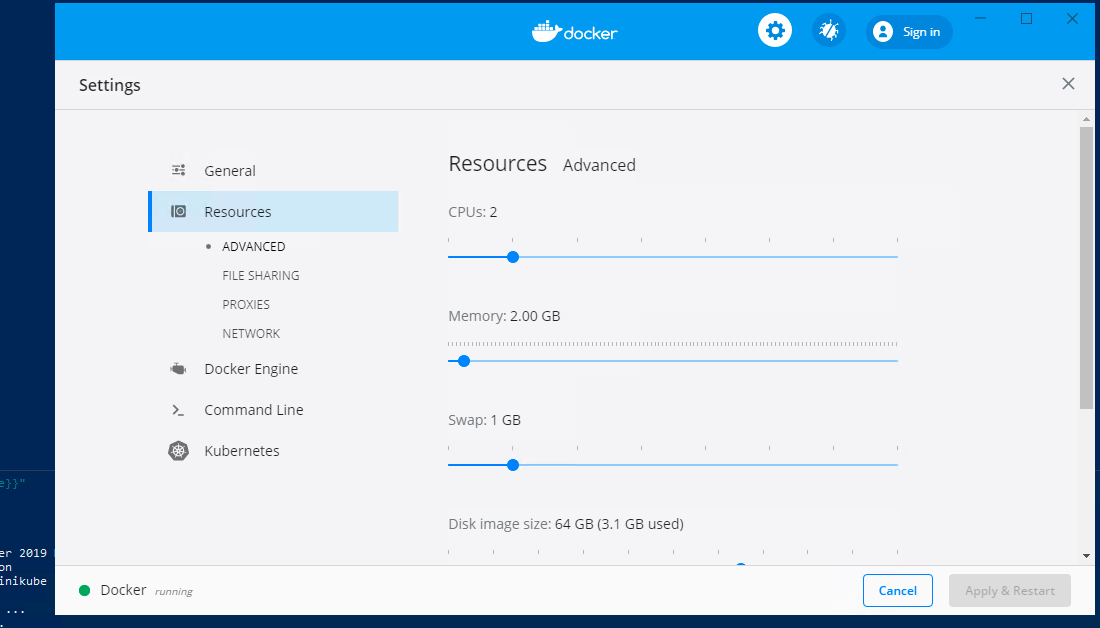Open the ADVANCED resources subsection
The image size is (1100, 628).
pyautogui.click(x=253, y=246)
